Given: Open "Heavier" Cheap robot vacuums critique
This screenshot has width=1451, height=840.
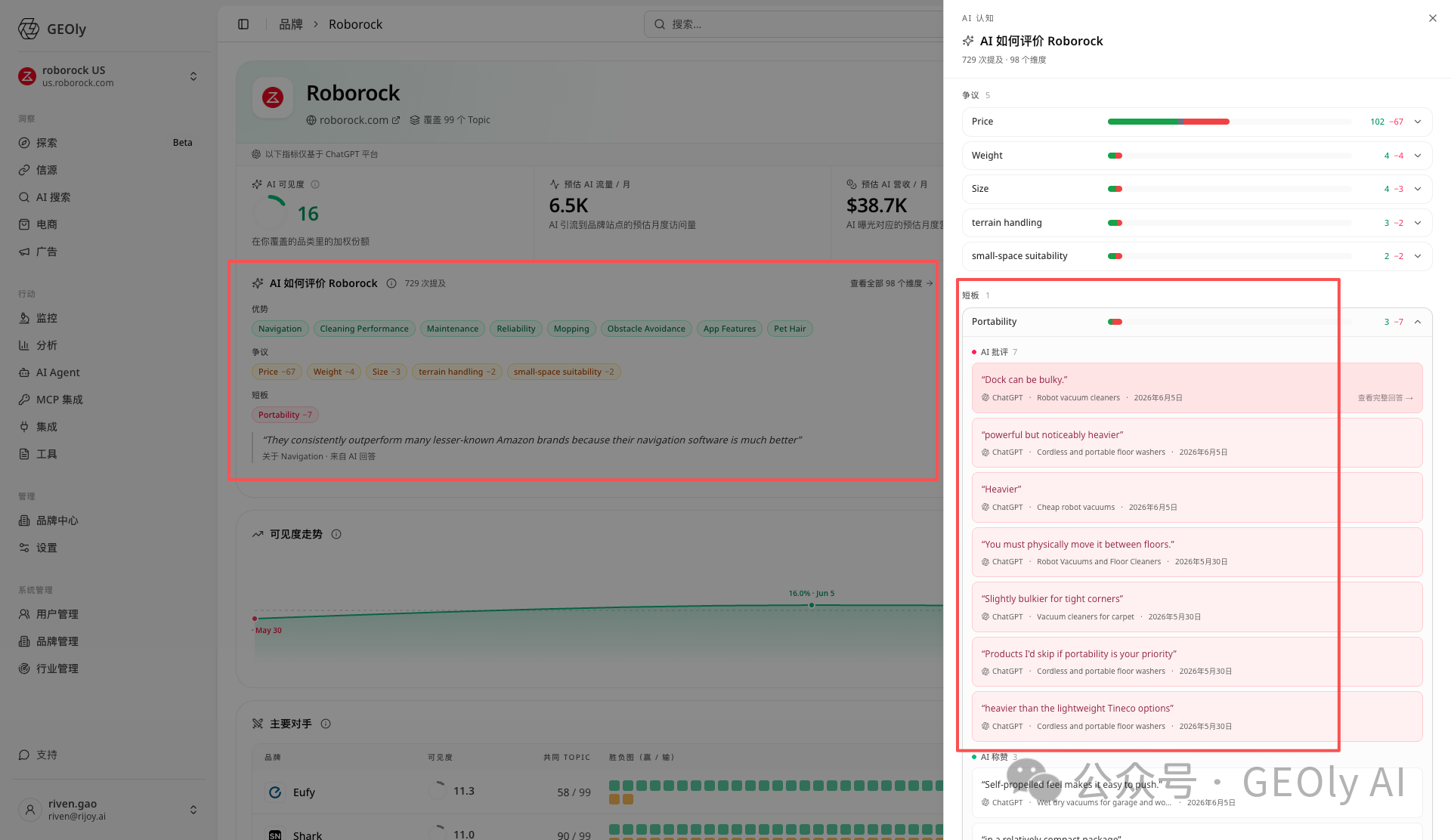Looking at the screenshot, I should (x=1197, y=498).
